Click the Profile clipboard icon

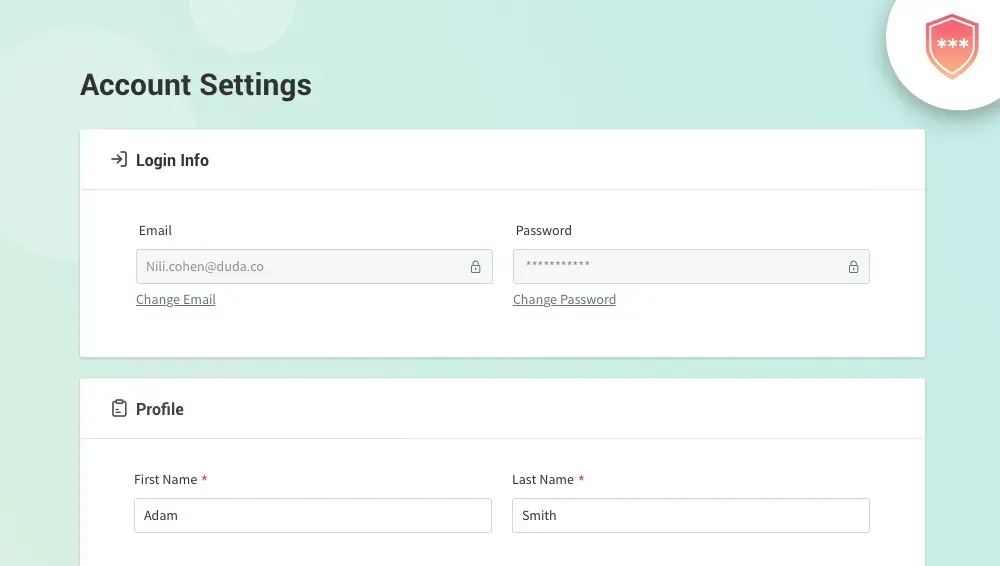click(x=119, y=408)
